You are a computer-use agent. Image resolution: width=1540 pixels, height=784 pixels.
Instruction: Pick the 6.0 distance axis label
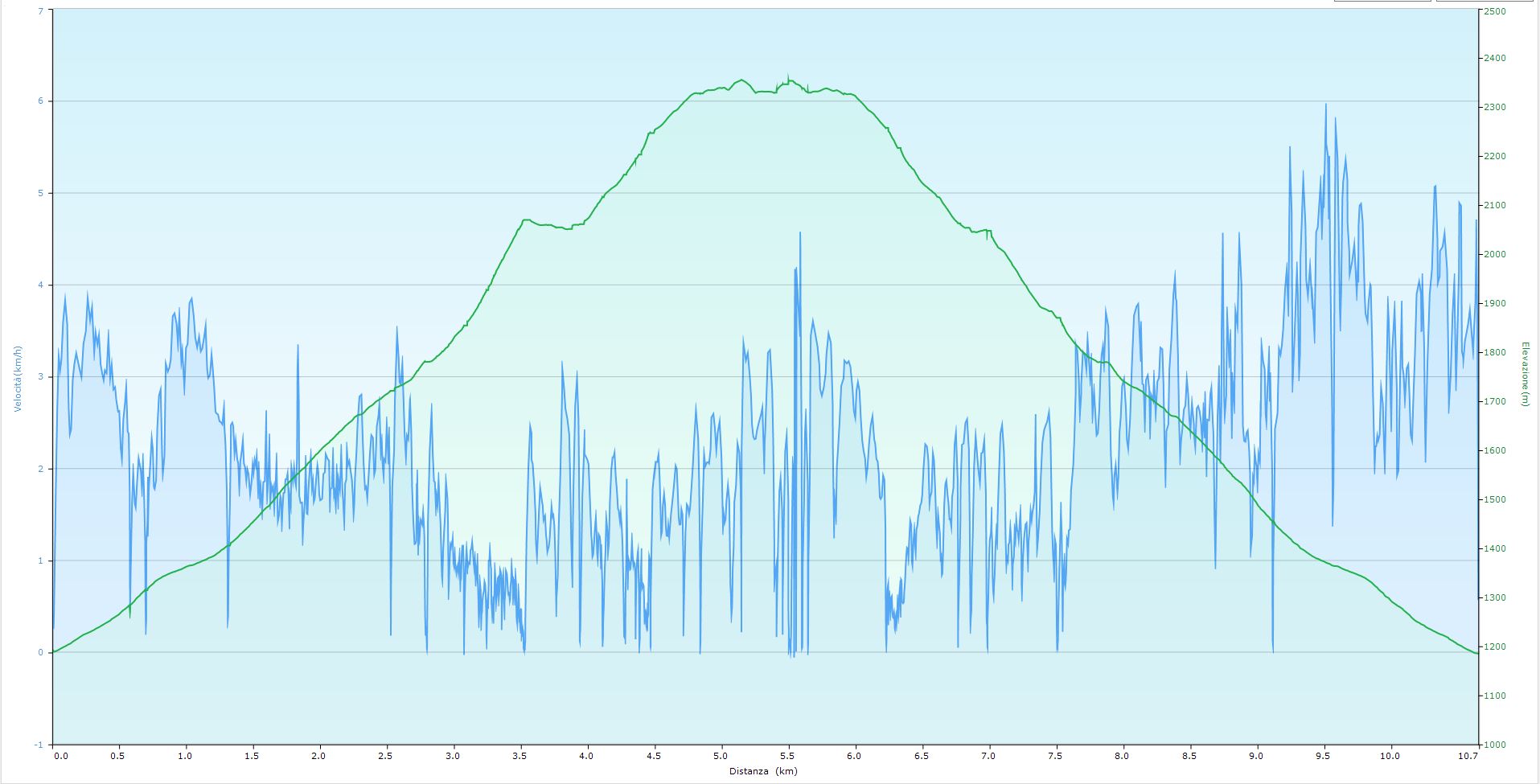click(855, 756)
